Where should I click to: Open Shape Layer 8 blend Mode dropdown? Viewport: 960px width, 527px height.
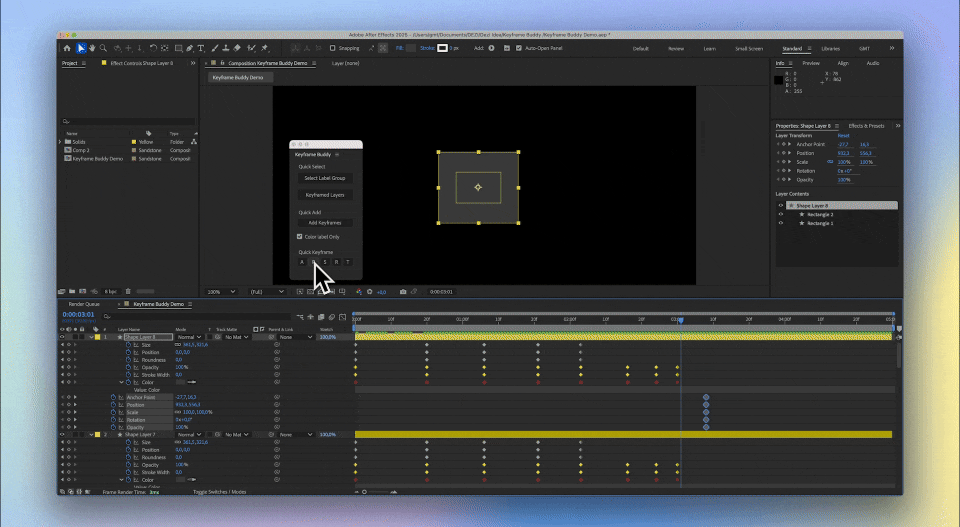[x=189, y=337]
